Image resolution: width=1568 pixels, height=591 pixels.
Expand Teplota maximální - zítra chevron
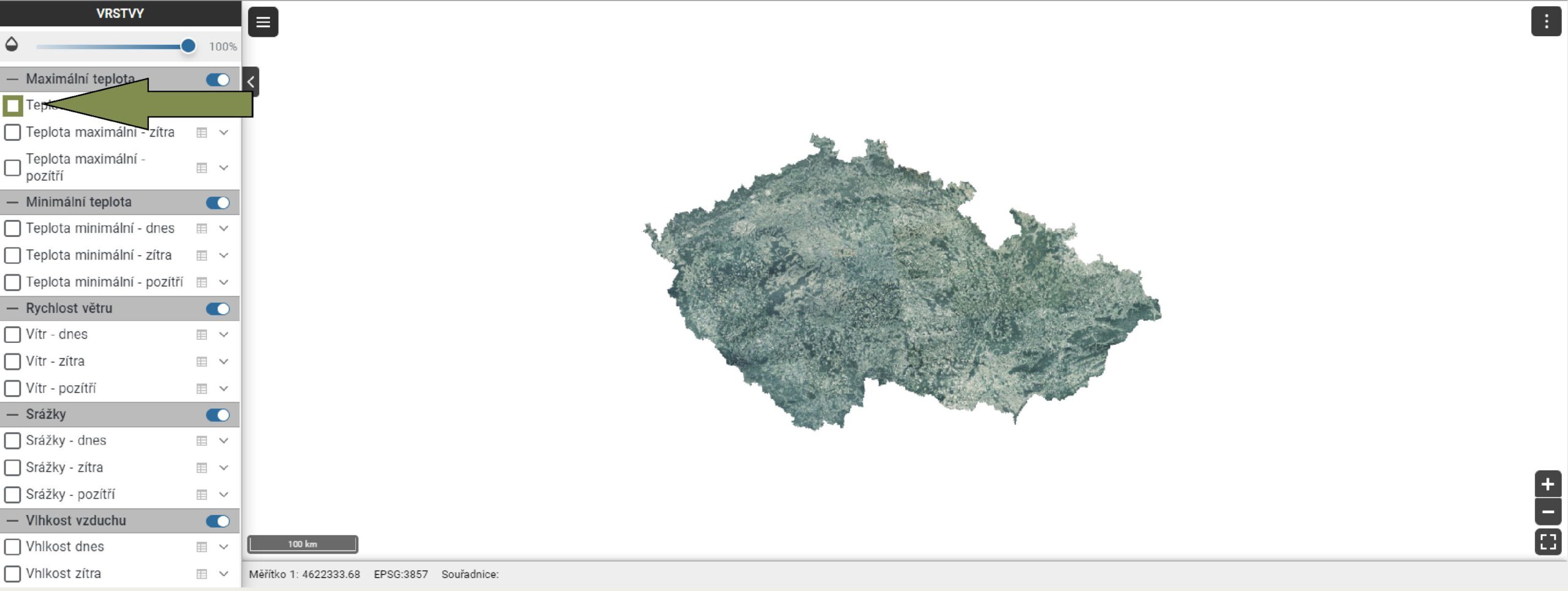[x=224, y=132]
